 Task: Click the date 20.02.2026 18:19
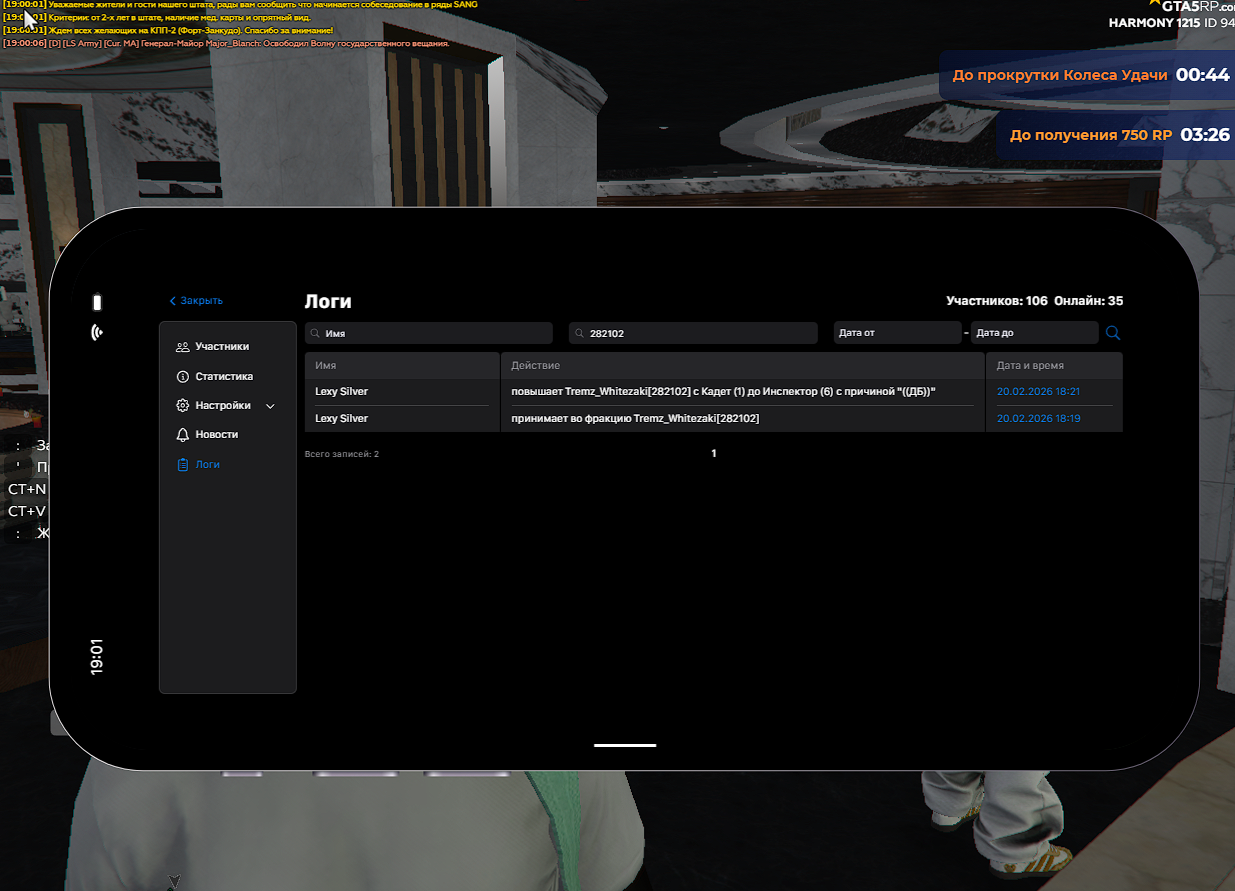(1038, 419)
